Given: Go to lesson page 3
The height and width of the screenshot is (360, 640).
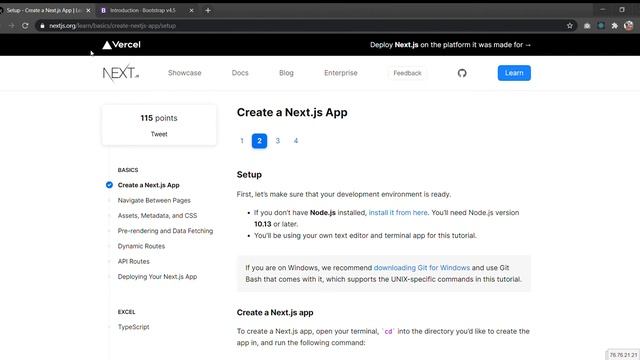Looking at the screenshot, I should 278,141.
